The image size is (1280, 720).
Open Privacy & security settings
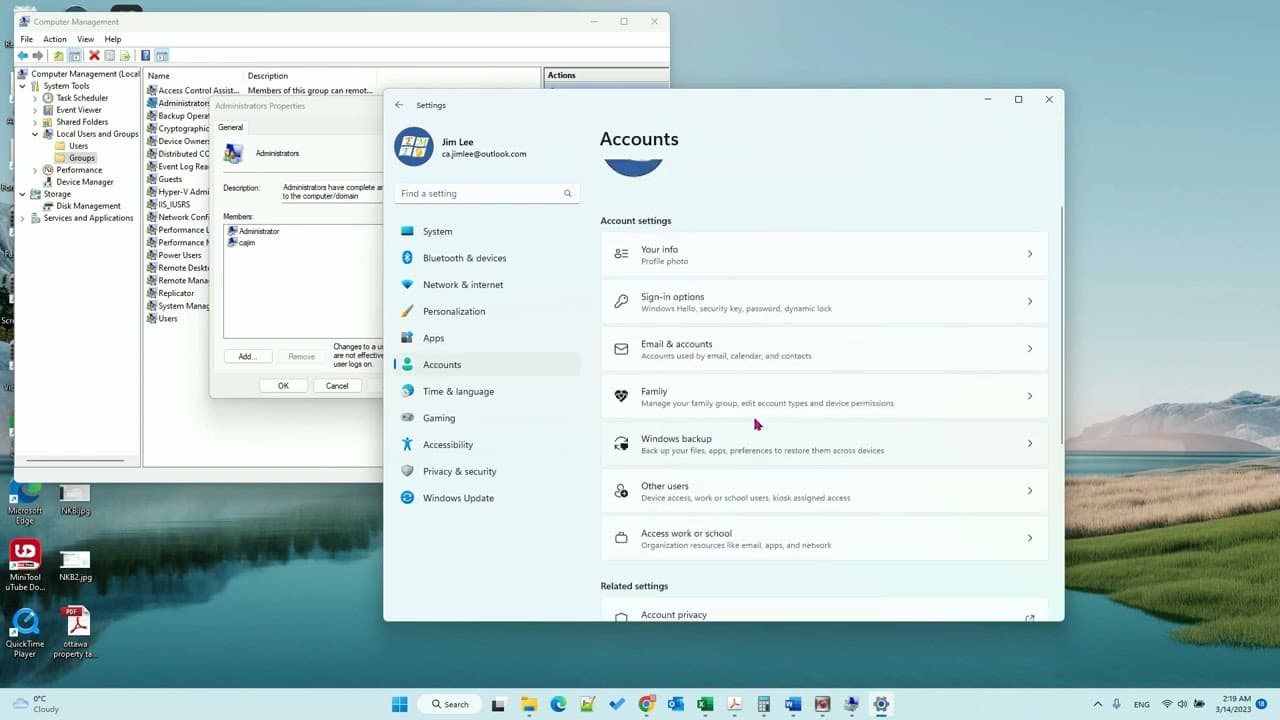pos(487,471)
